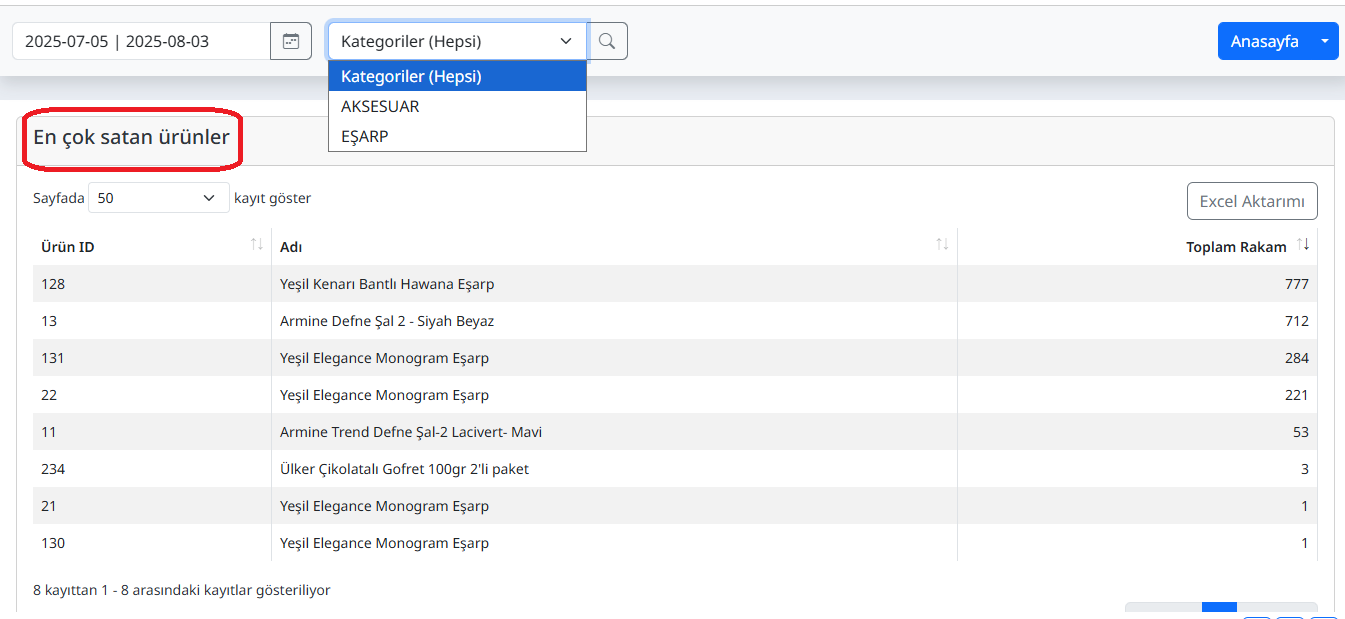Click the date range input field
This screenshot has width=1345, height=619.
pos(141,41)
